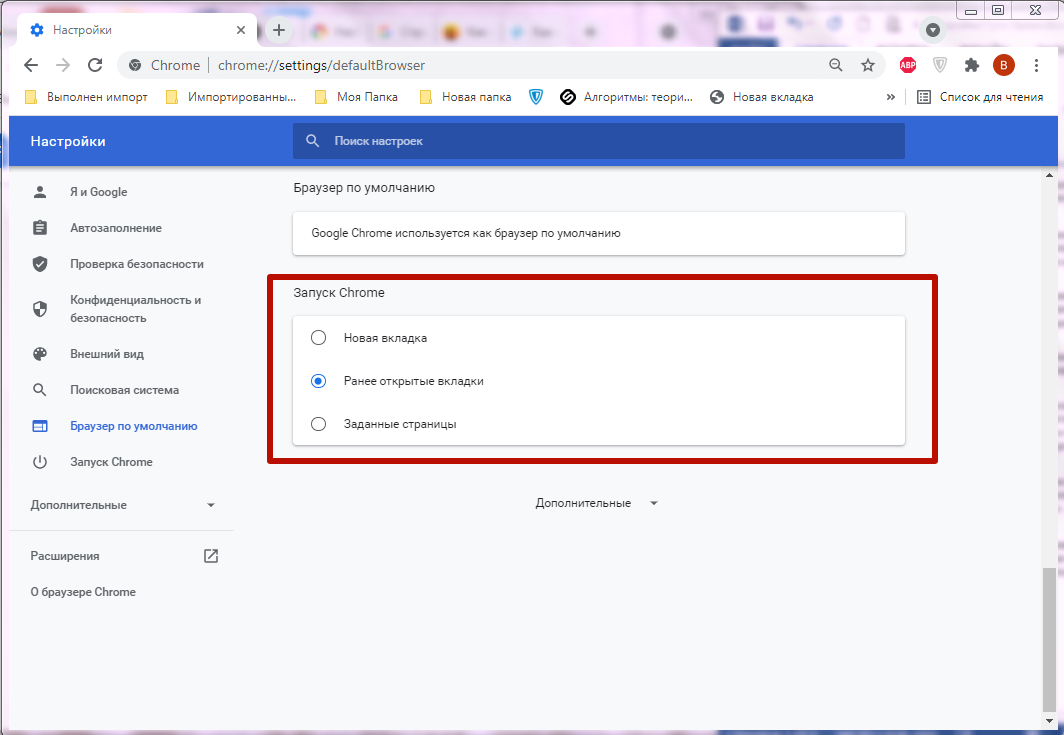Image resolution: width=1064 pixels, height=735 pixels.
Task: Select the "Заданные страницы" radio option
Action: pyautogui.click(x=319, y=424)
